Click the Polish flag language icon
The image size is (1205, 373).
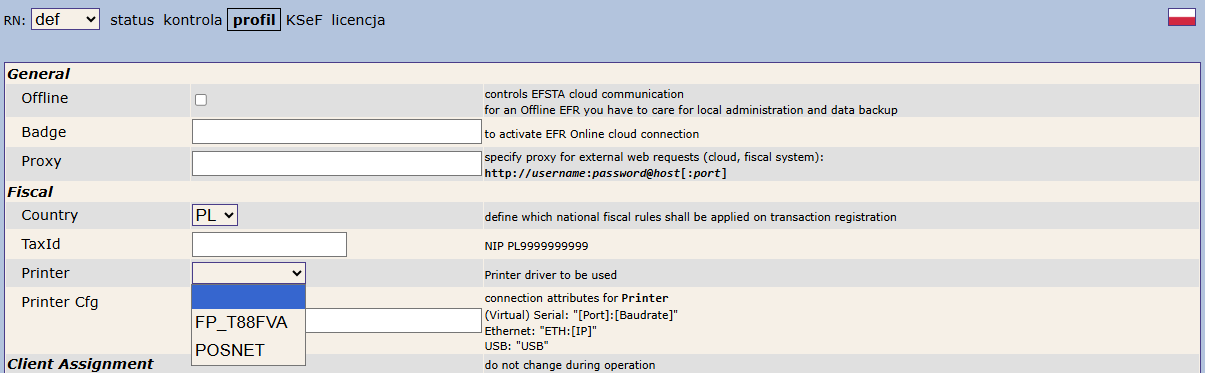coord(1182,17)
